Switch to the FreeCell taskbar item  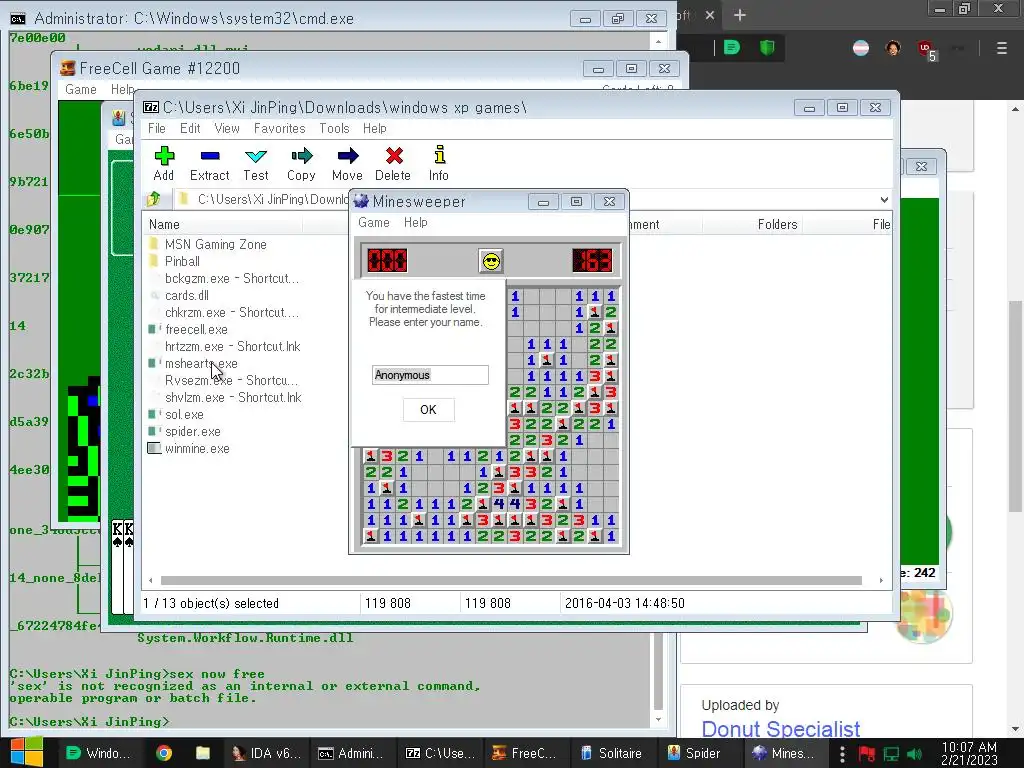tap(525, 753)
